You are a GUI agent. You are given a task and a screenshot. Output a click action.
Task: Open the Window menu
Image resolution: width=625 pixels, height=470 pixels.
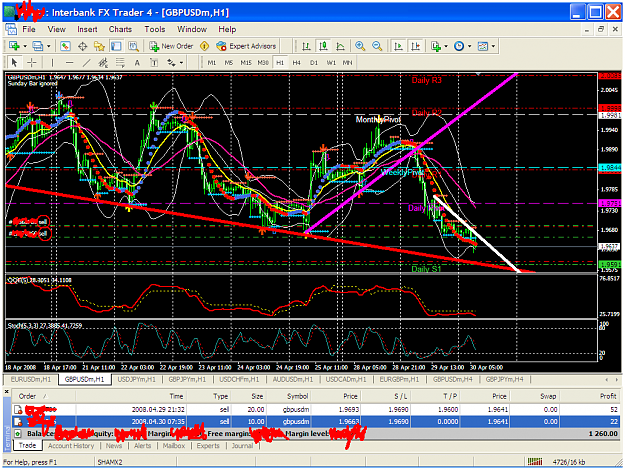pos(192,29)
